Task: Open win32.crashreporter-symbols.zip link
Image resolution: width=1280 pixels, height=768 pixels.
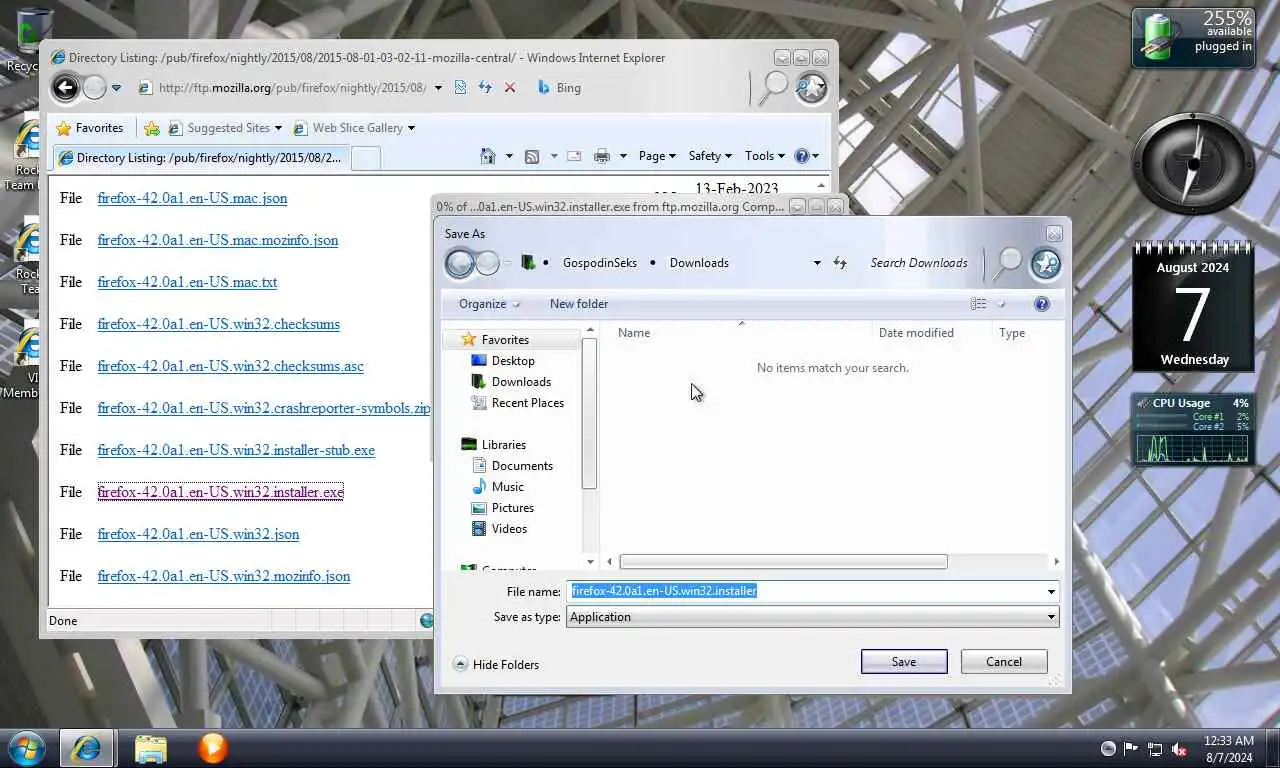Action: pos(264,408)
